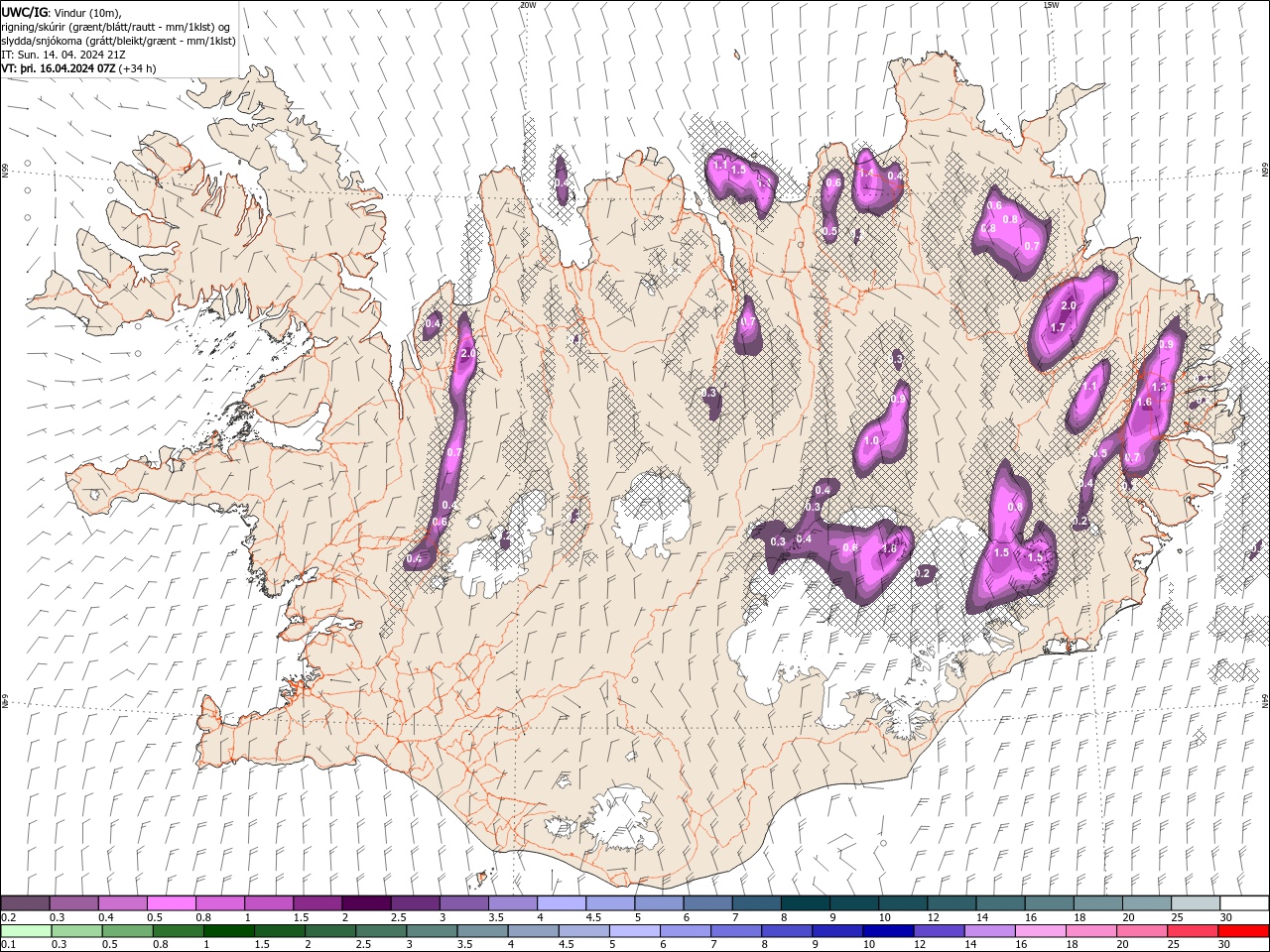The width and height of the screenshot is (1270, 952).
Task: Select the violet 12–14 swatch in the lower legend
Action: point(938,931)
